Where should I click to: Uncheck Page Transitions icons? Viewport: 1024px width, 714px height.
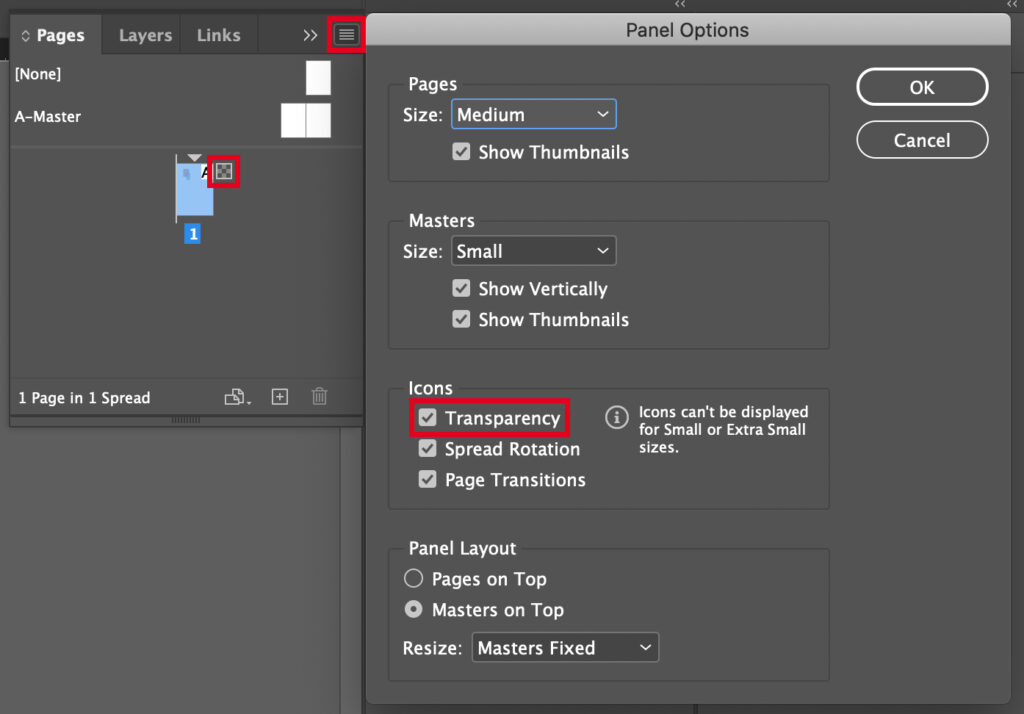pyautogui.click(x=427, y=480)
